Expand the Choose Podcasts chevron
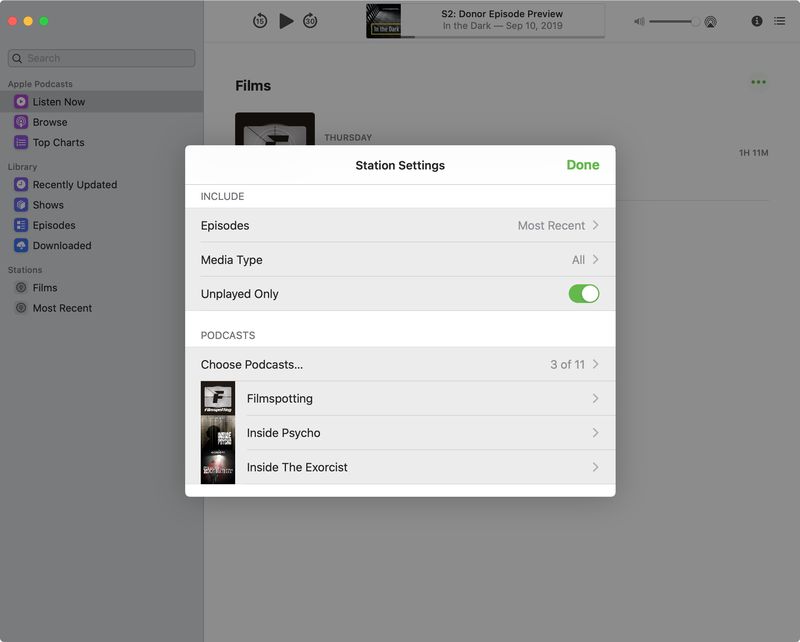 [x=595, y=364]
